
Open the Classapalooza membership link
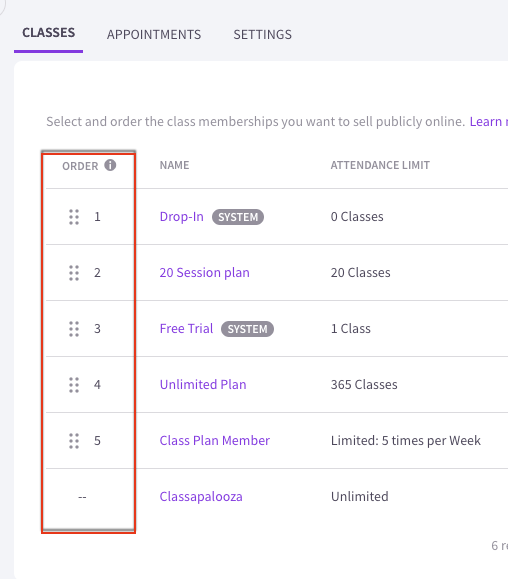click(201, 497)
